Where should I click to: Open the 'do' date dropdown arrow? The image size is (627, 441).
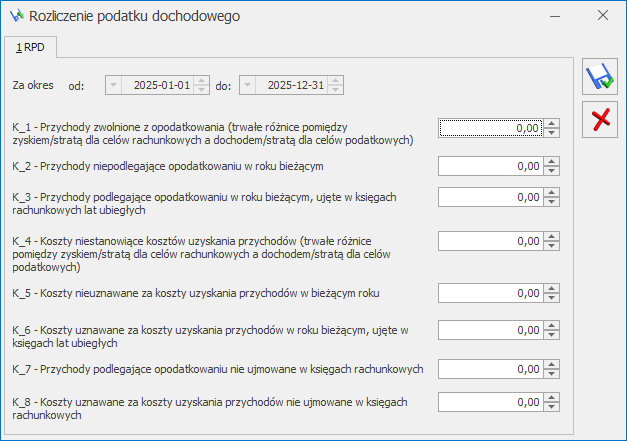[248, 85]
